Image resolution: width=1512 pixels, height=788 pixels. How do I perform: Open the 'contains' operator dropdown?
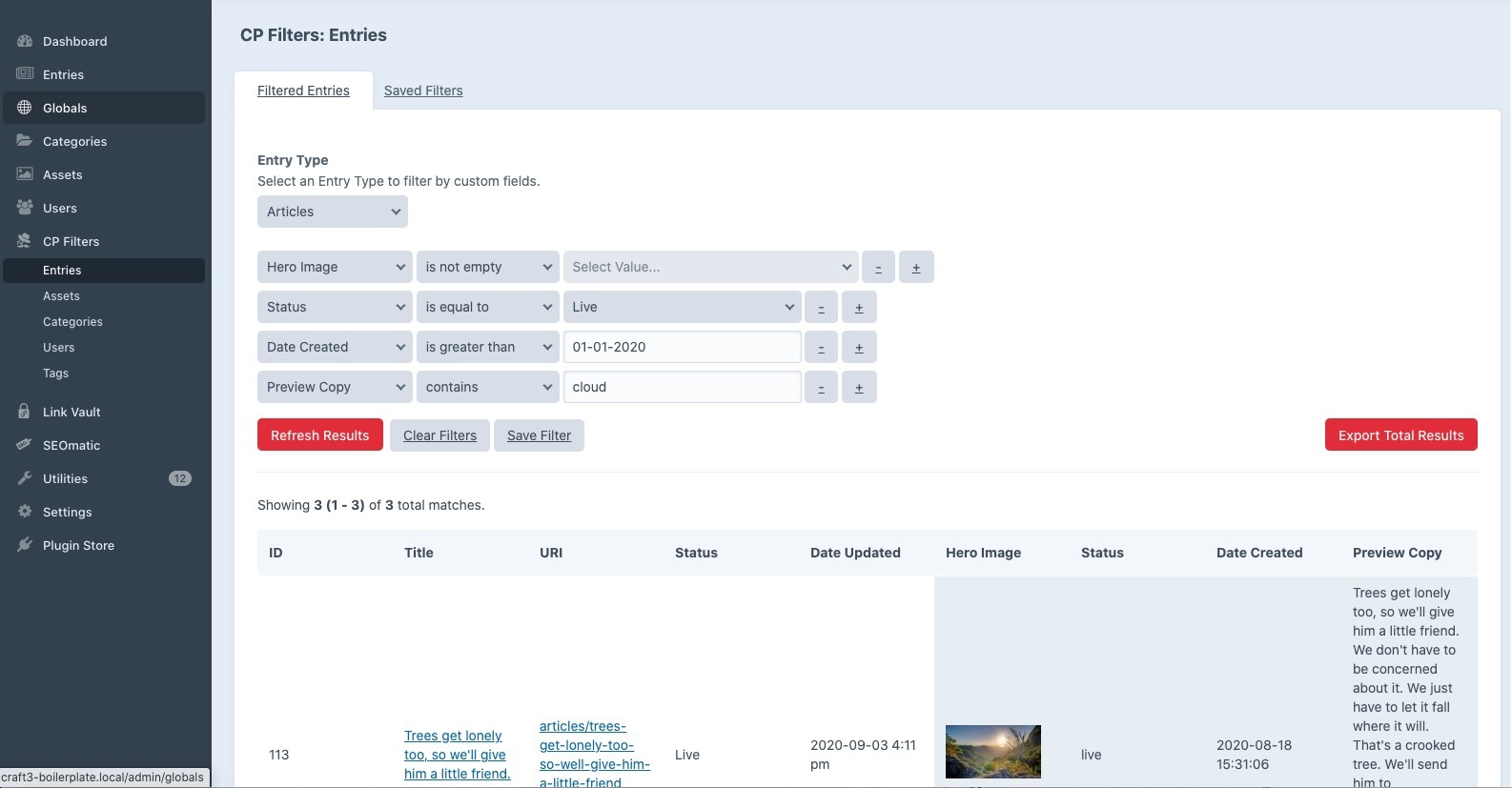click(x=488, y=387)
